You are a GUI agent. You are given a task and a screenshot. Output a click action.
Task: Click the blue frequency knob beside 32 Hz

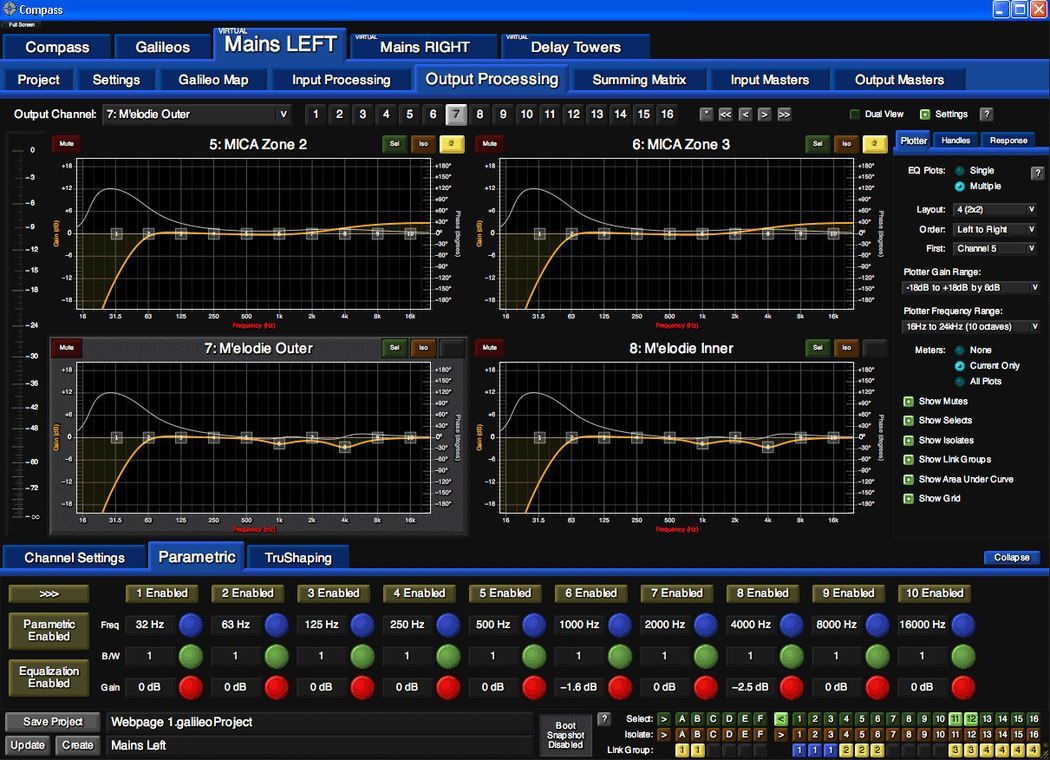(191, 625)
